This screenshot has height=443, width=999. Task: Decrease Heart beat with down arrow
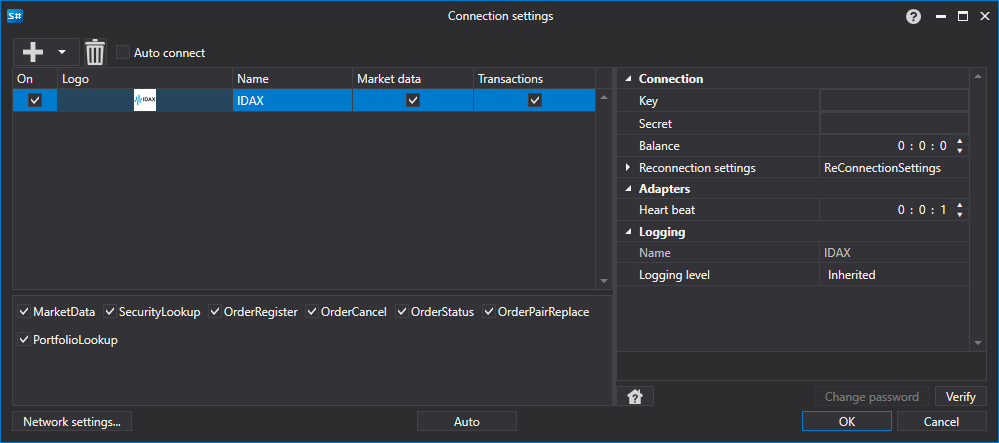click(x=959, y=215)
